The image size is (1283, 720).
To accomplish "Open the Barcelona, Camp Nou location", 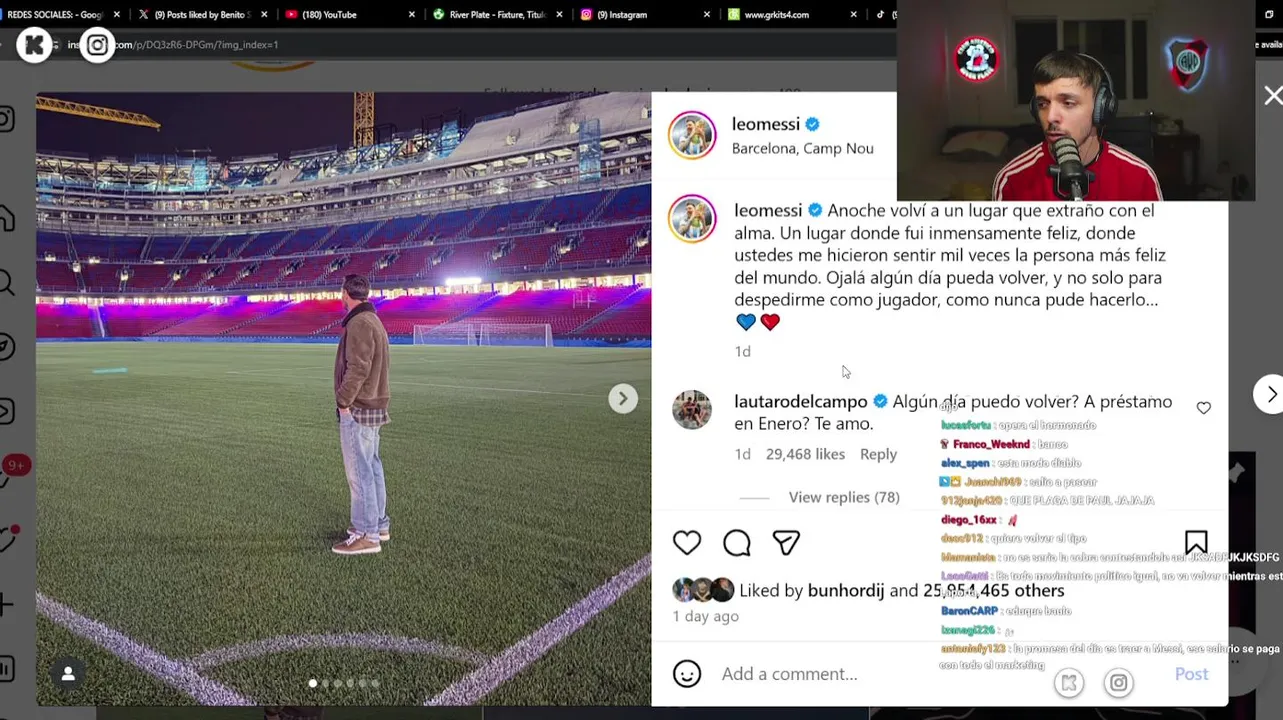I will pyautogui.click(x=803, y=148).
